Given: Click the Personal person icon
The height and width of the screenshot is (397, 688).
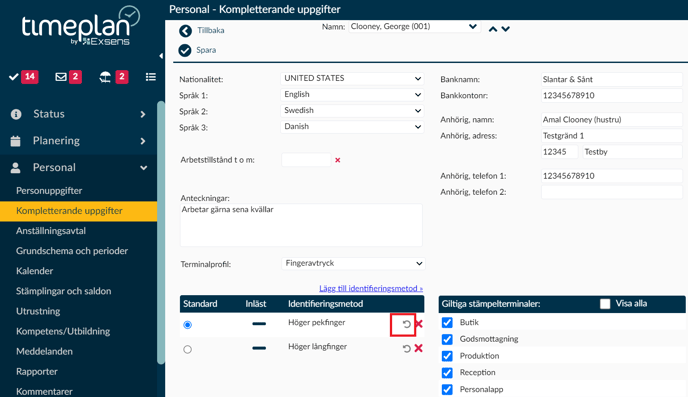Looking at the screenshot, I should [x=15, y=168].
